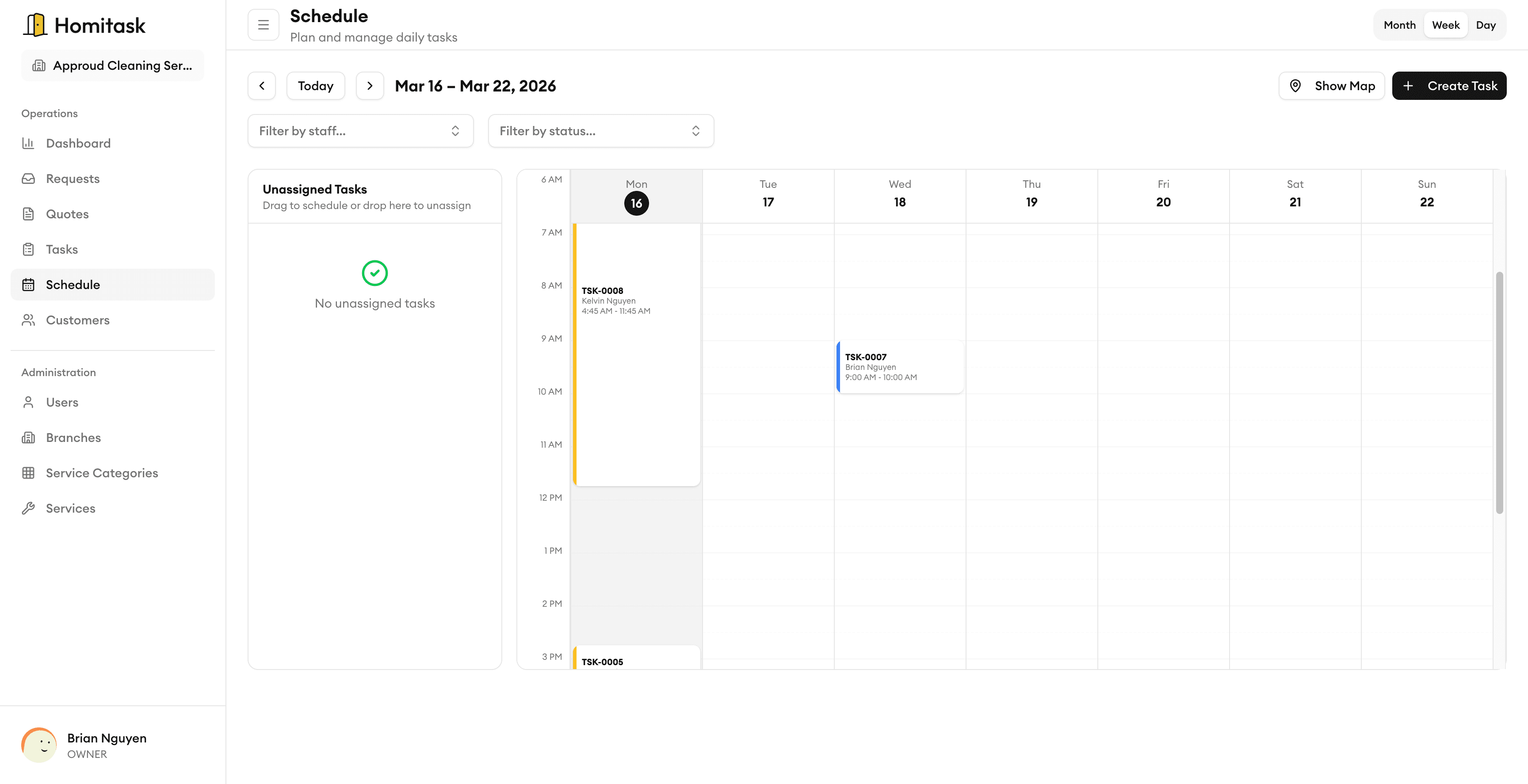Image resolution: width=1528 pixels, height=784 pixels.
Task: Show Map of scheduled tasks
Action: [1332, 85]
